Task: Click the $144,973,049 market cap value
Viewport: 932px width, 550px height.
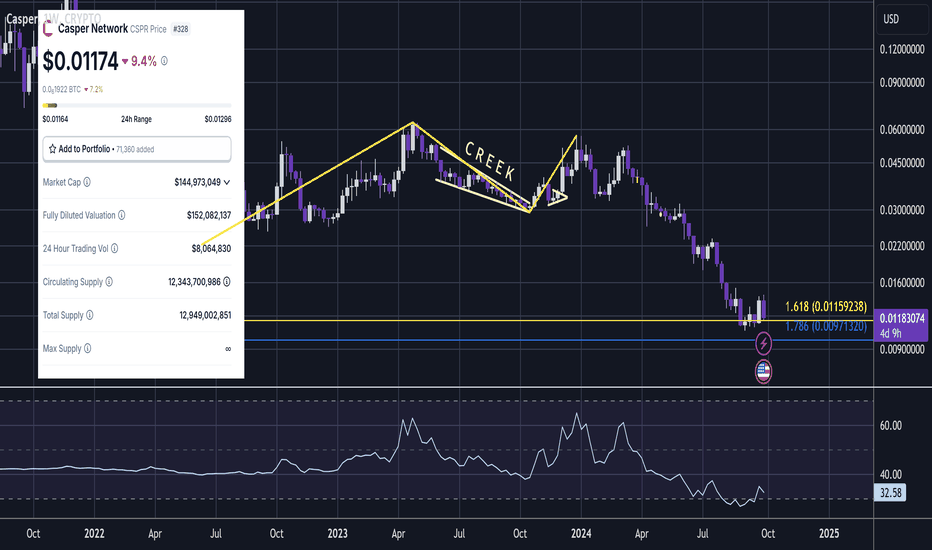Action: pos(197,183)
